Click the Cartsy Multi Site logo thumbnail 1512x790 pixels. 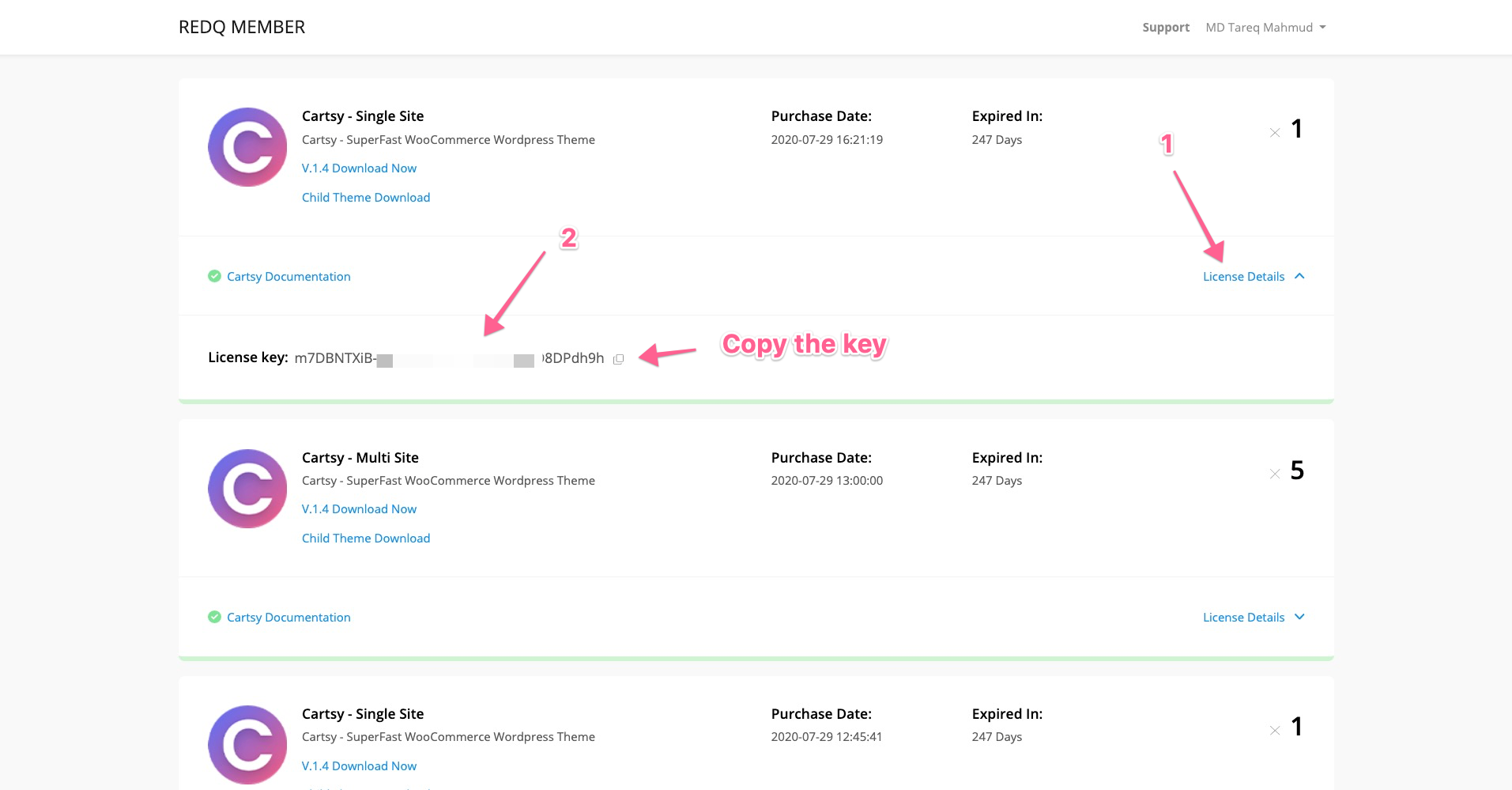click(247, 489)
